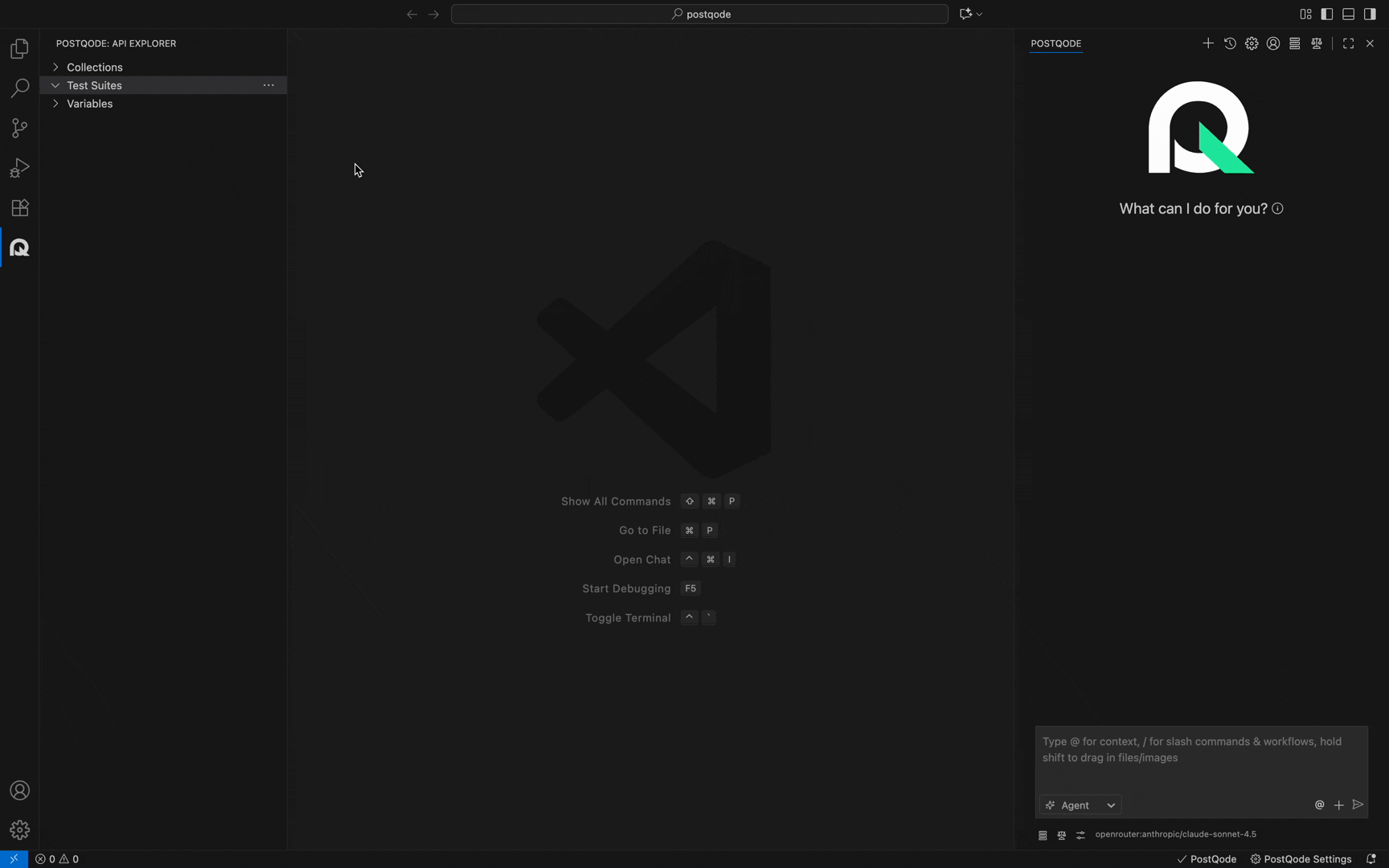This screenshot has height=868, width=1389.
Task: Open the Extensions view
Action: coord(19,208)
